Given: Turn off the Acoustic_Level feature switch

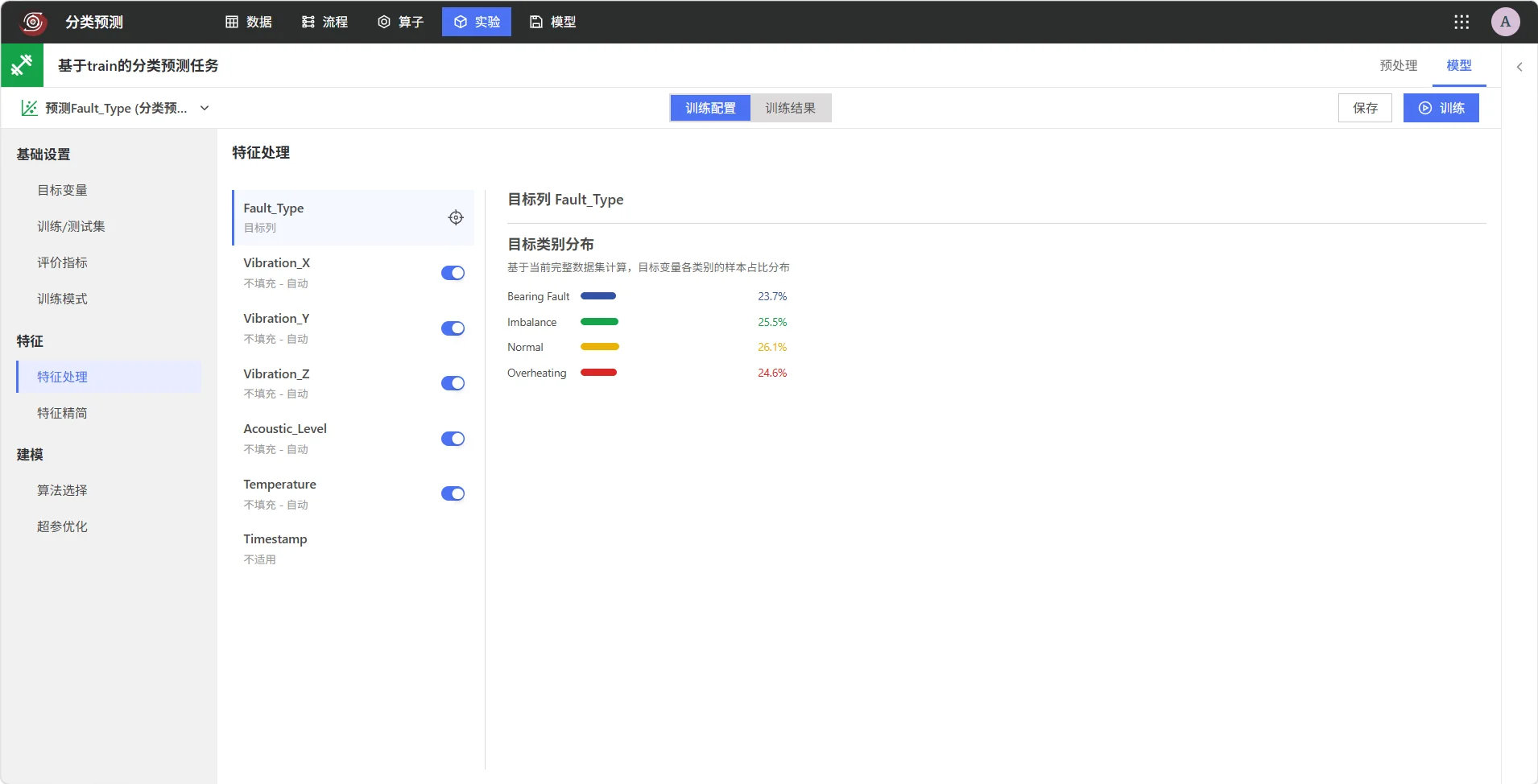Looking at the screenshot, I should (453, 439).
